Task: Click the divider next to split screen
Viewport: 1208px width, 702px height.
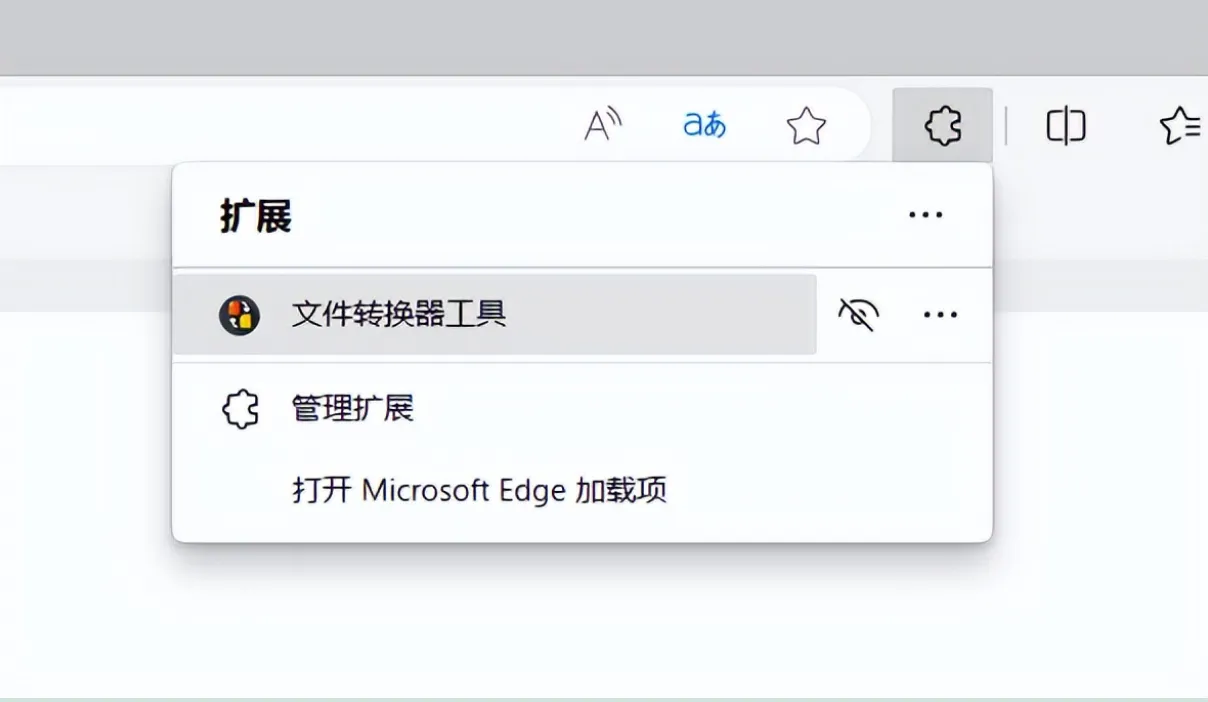Action: coord(1006,126)
